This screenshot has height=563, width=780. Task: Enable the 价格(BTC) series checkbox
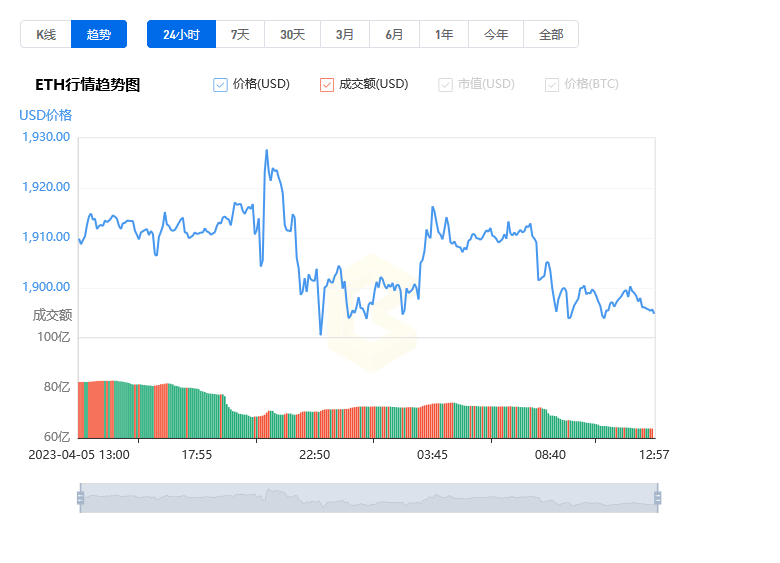pyautogui.click(x=552, y=85)
